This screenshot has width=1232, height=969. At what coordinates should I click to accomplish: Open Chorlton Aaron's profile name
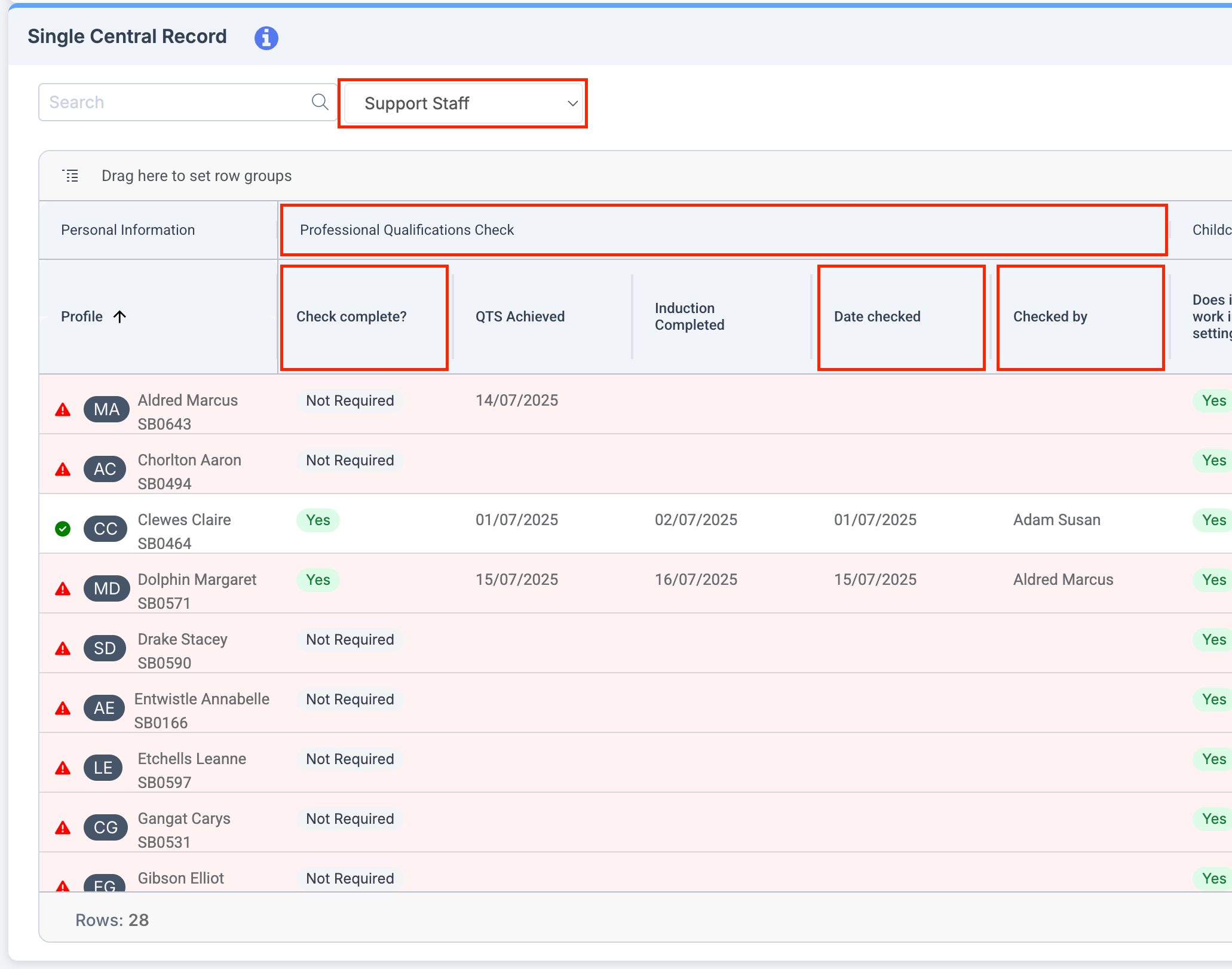pos(189,460)
